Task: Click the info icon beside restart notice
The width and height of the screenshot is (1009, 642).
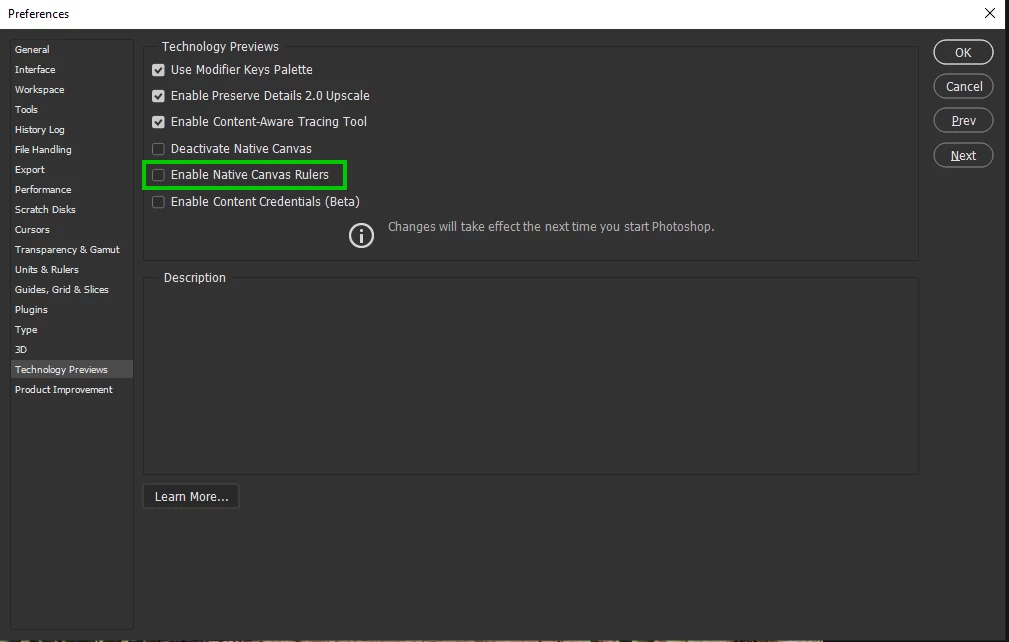Action: [x=361, y=235]
